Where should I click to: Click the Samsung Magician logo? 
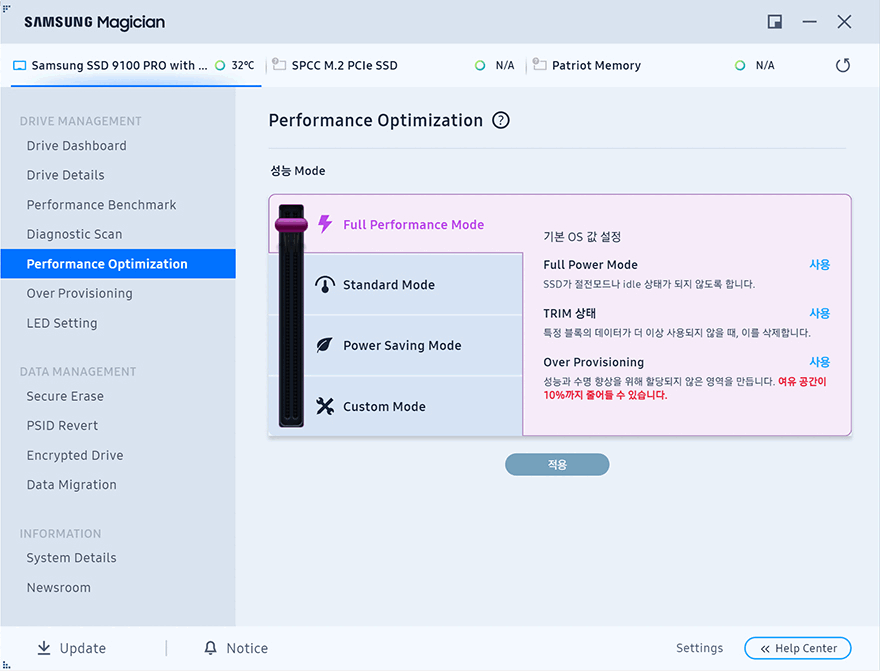pyautogui.click(x=94, y=22)
